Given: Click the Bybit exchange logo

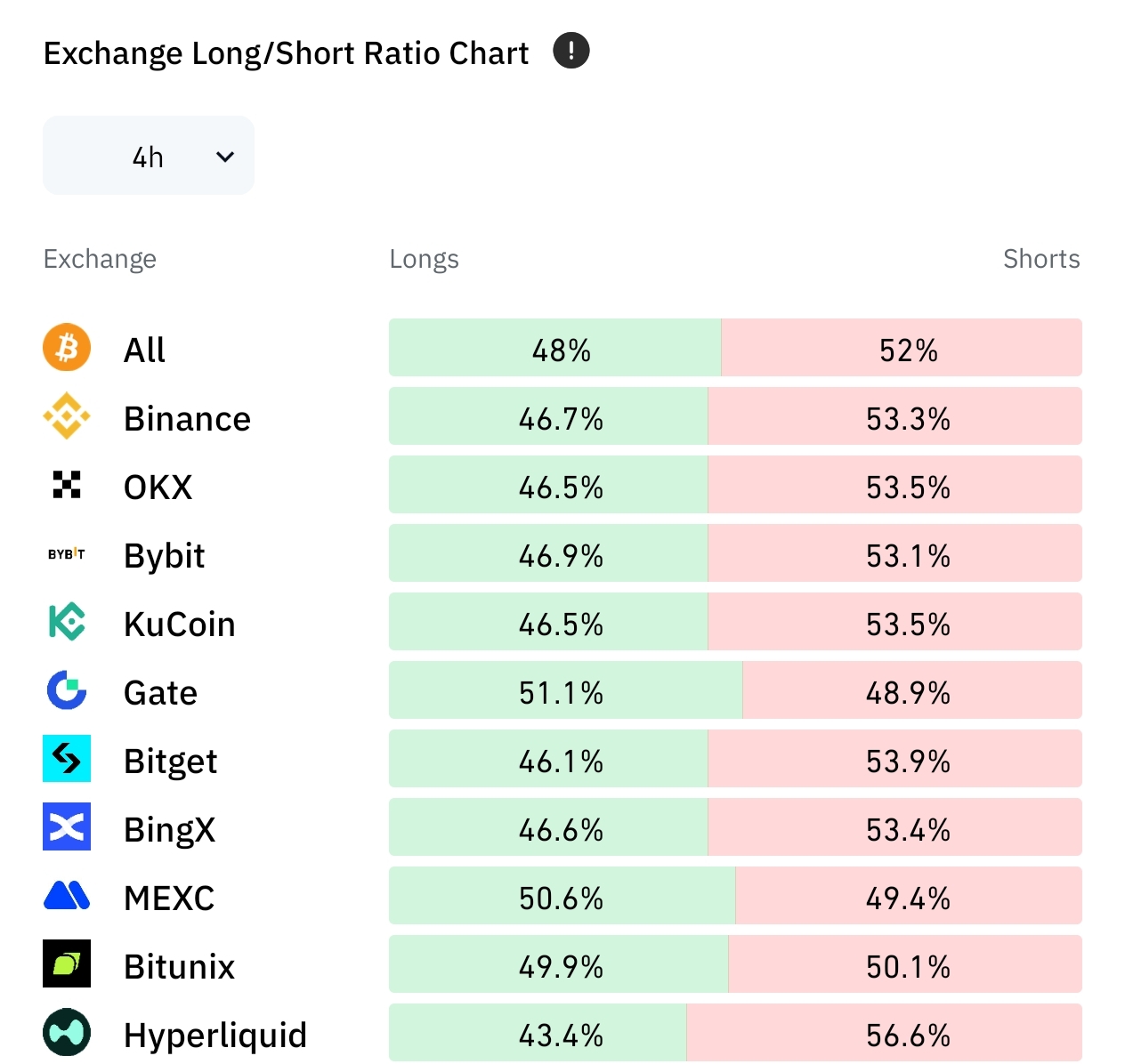Looking at the screenshot, I should coord(67,554).
